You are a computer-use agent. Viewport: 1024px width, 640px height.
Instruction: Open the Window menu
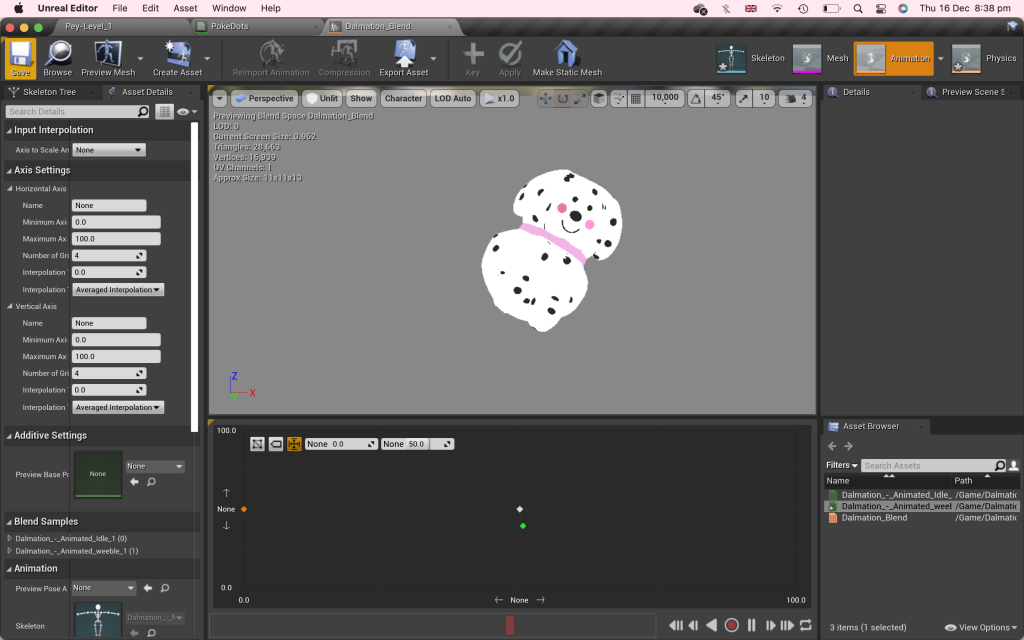click(229, 8)
